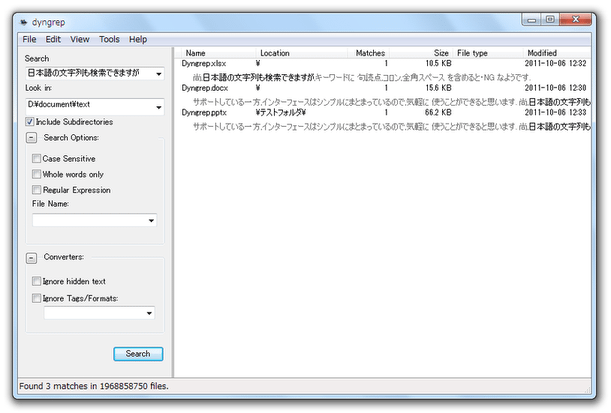Collapse the Converters group
This screenshot has width=611, height=413.
click(x=32, y=258)
